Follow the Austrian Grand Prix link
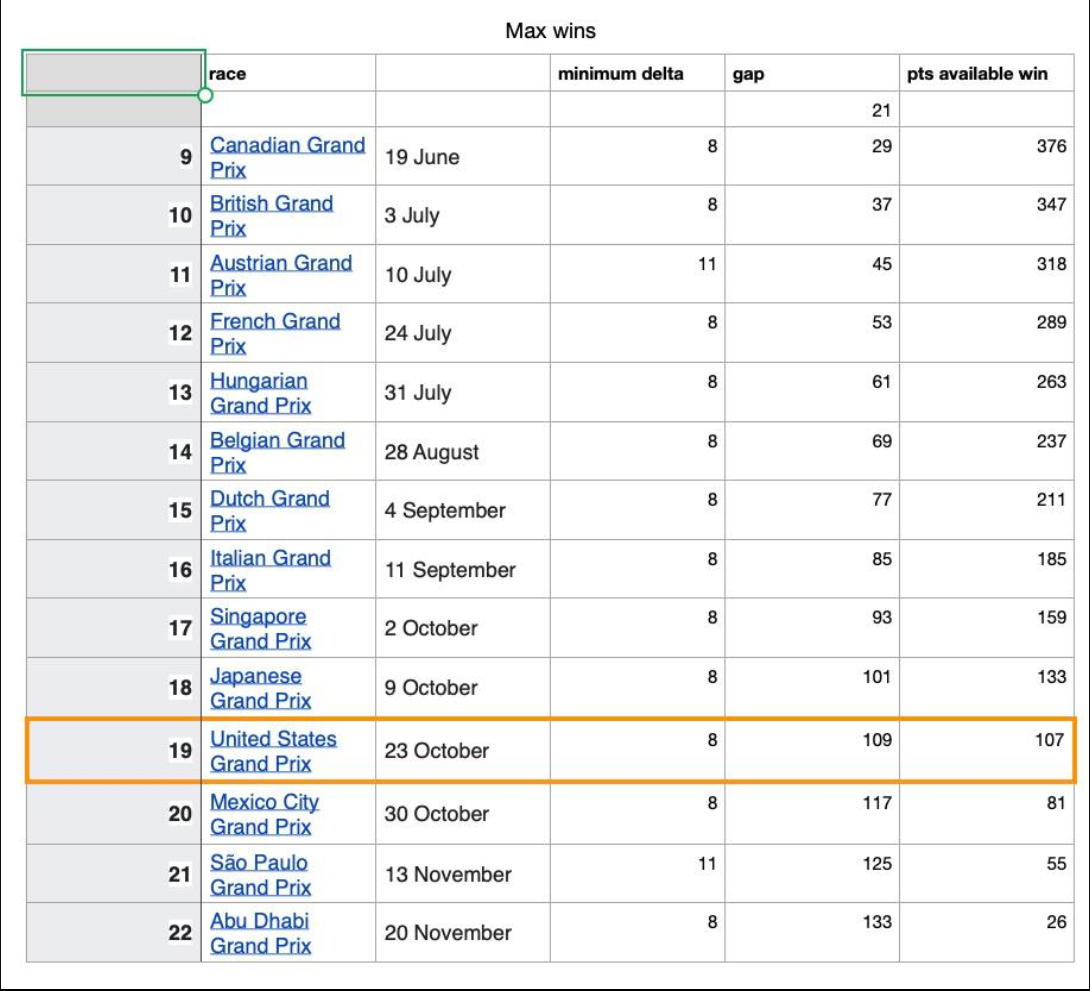1090x991 pixels. (x=281, y=275)
